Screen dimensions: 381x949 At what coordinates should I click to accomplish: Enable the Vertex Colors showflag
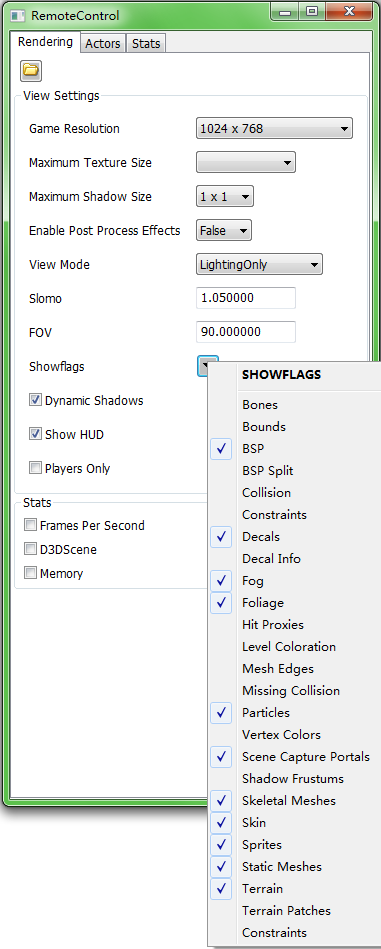pos(295,735)
